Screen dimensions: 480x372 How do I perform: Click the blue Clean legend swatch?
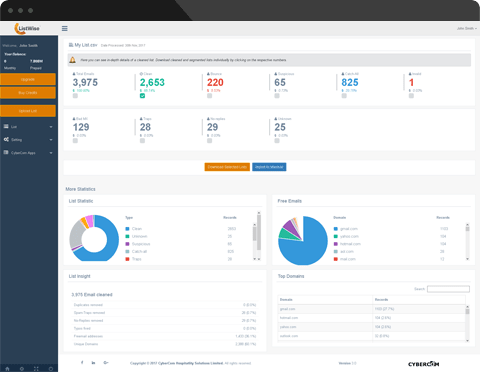127,229
